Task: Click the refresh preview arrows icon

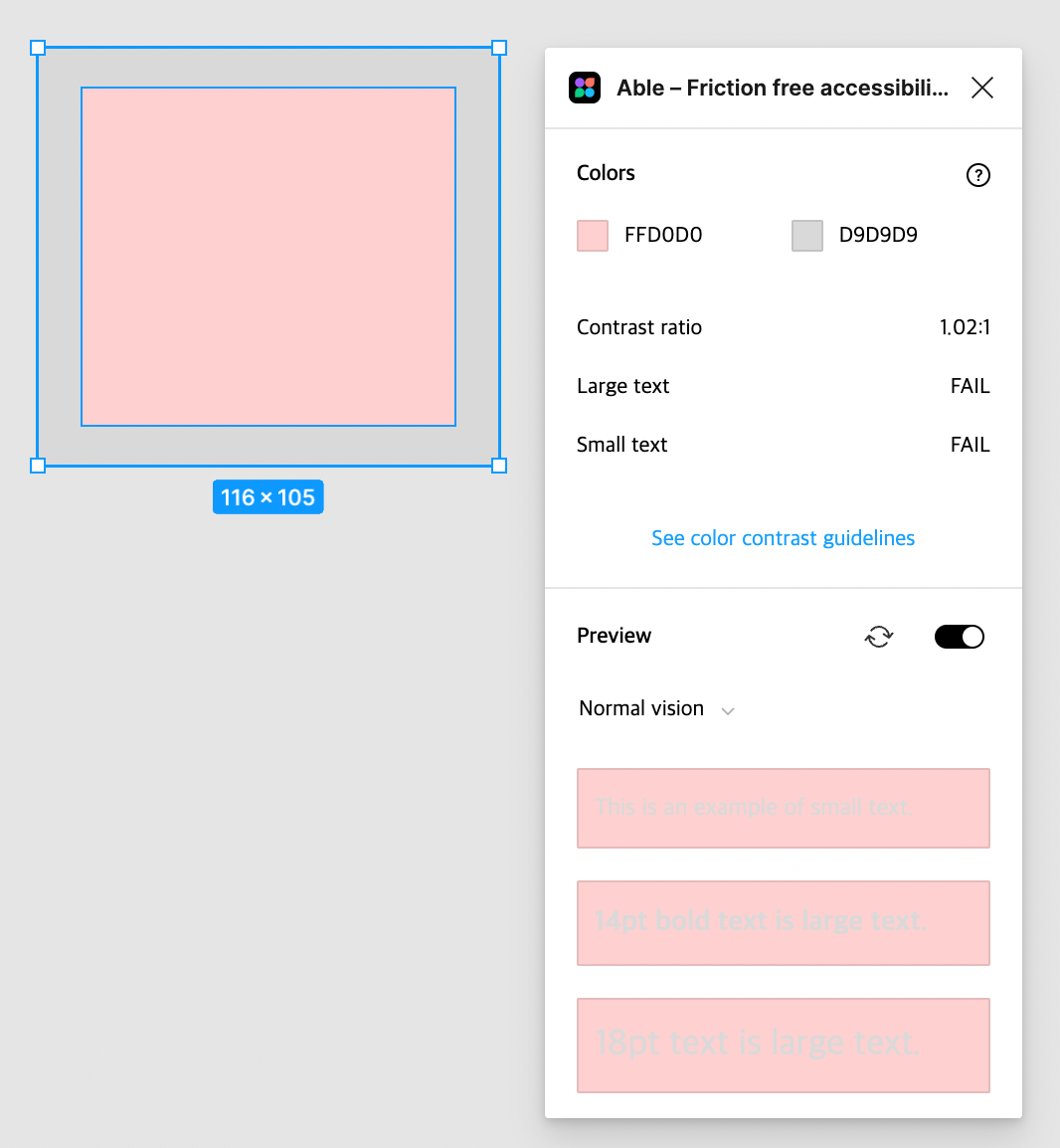Action: (x=879, y=637)
